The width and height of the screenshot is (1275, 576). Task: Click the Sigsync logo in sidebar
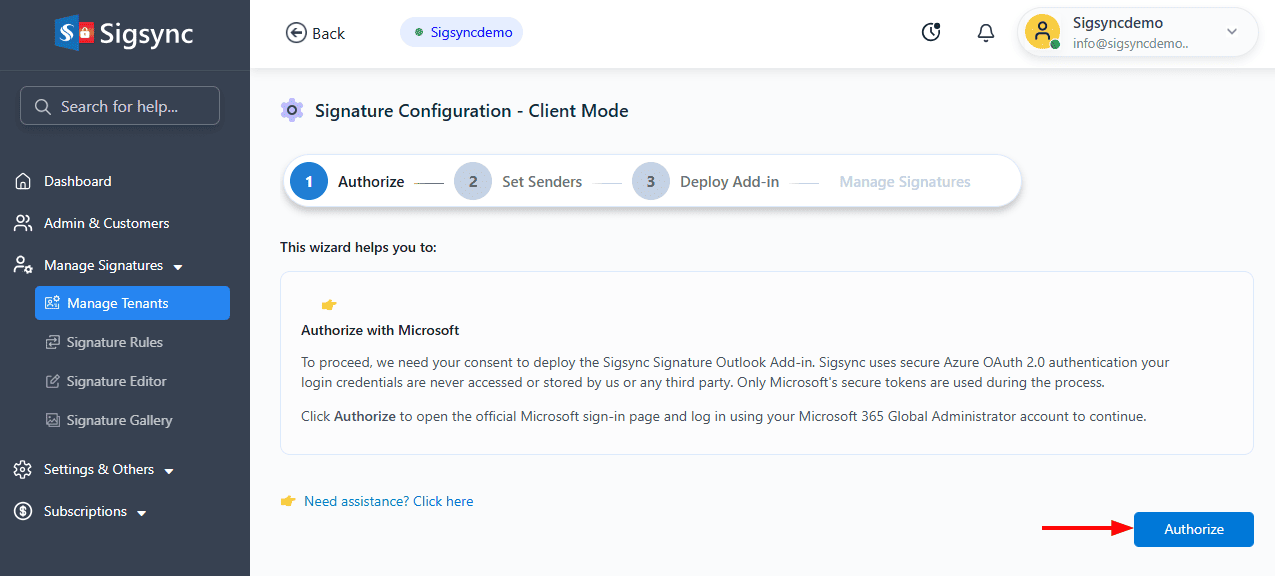pos(124,34)
